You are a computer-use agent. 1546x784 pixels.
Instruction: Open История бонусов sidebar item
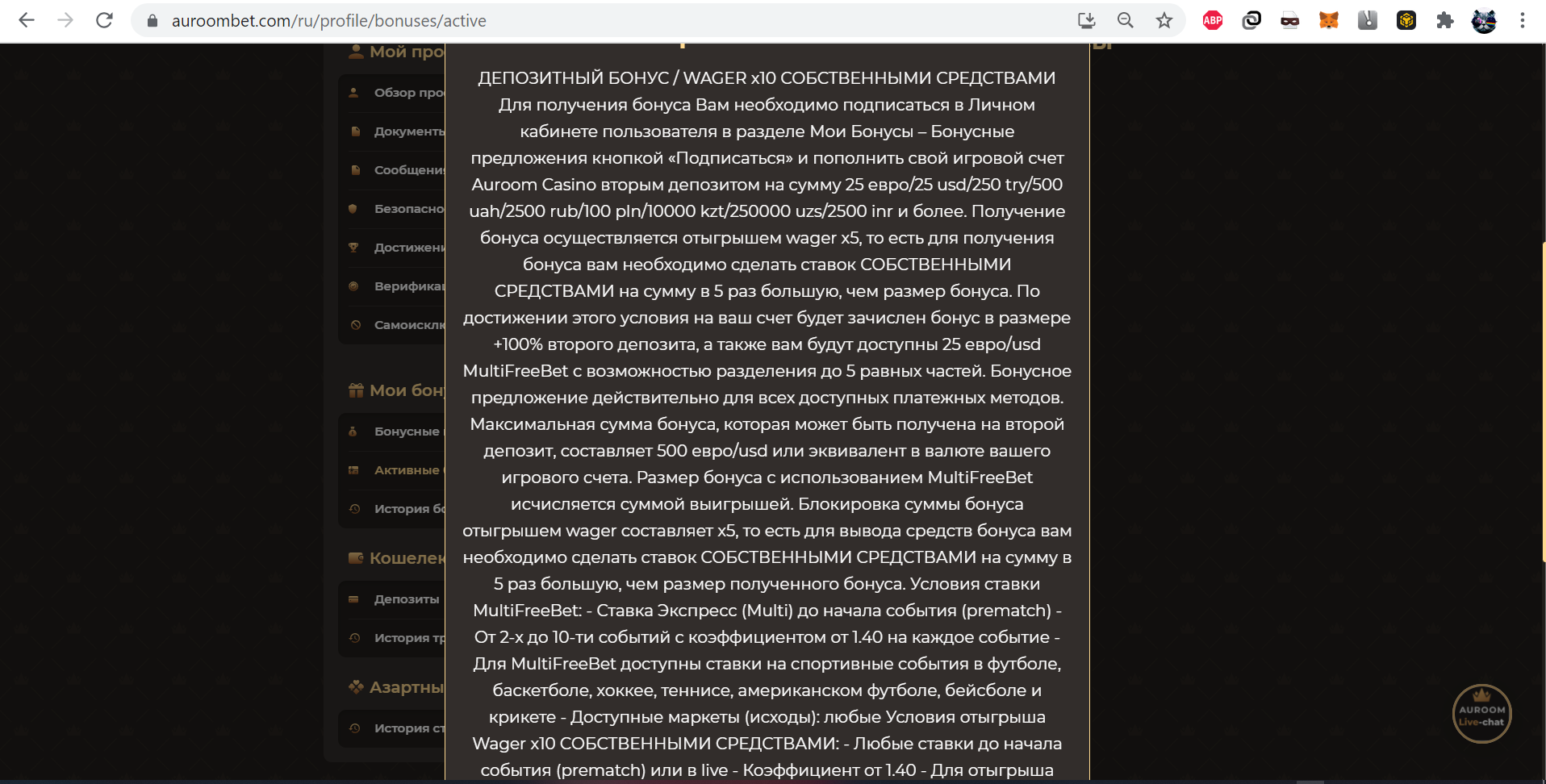tap(392, 509)
